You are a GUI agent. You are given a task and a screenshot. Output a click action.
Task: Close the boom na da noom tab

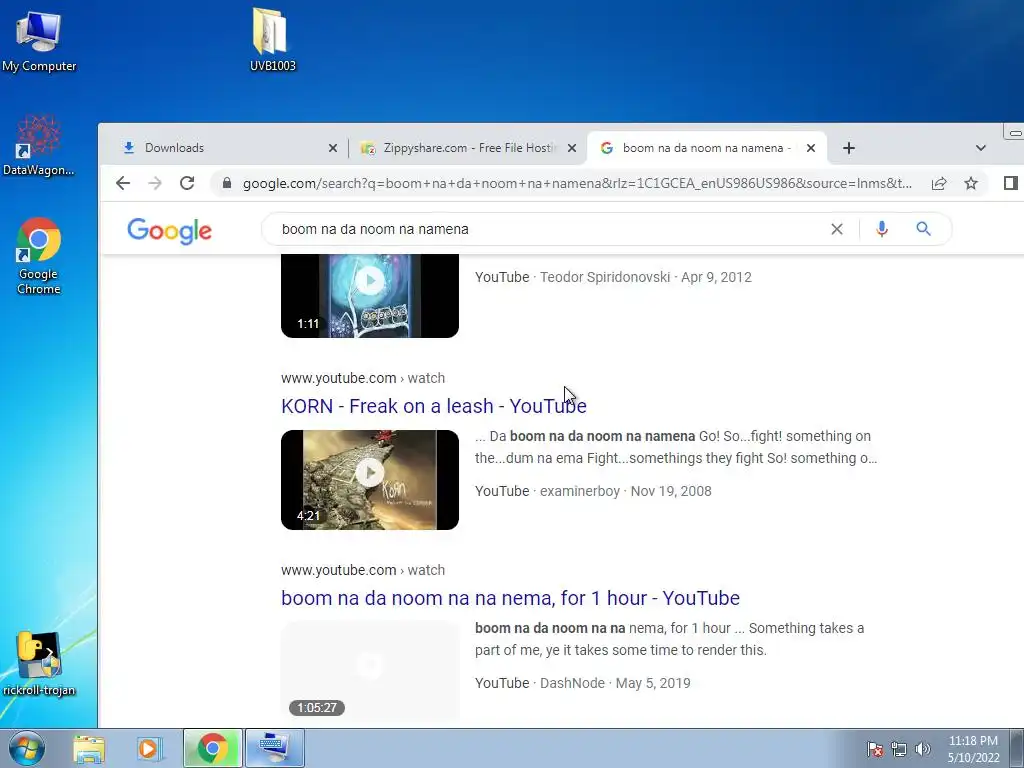click(810, 148)
